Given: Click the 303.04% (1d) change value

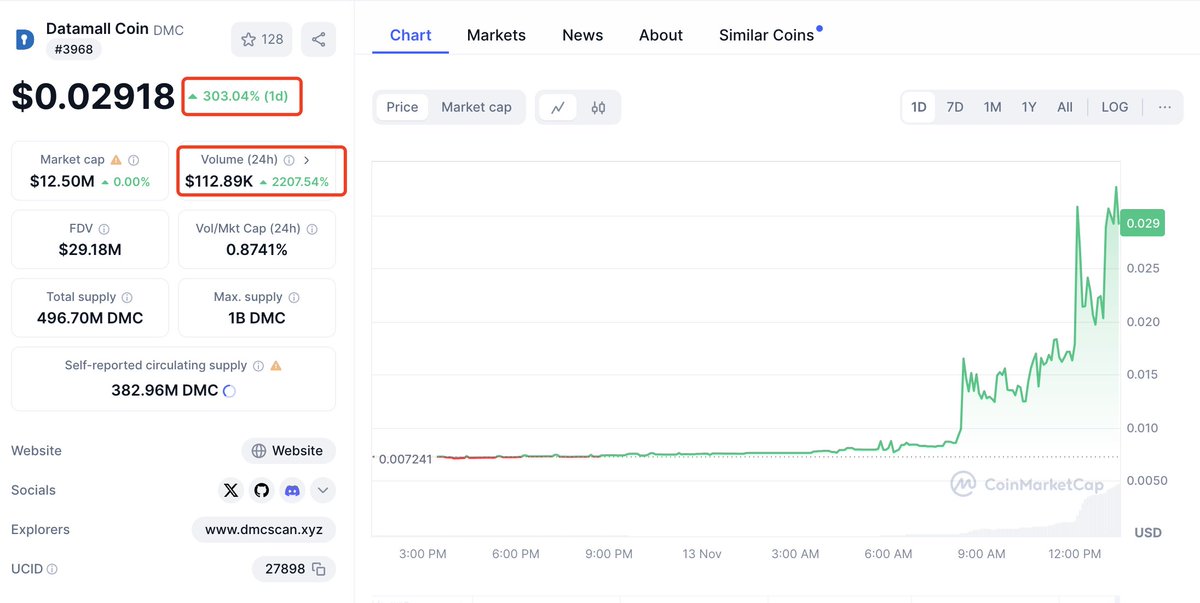Looking at the screenshot, I should coord(245,97).
